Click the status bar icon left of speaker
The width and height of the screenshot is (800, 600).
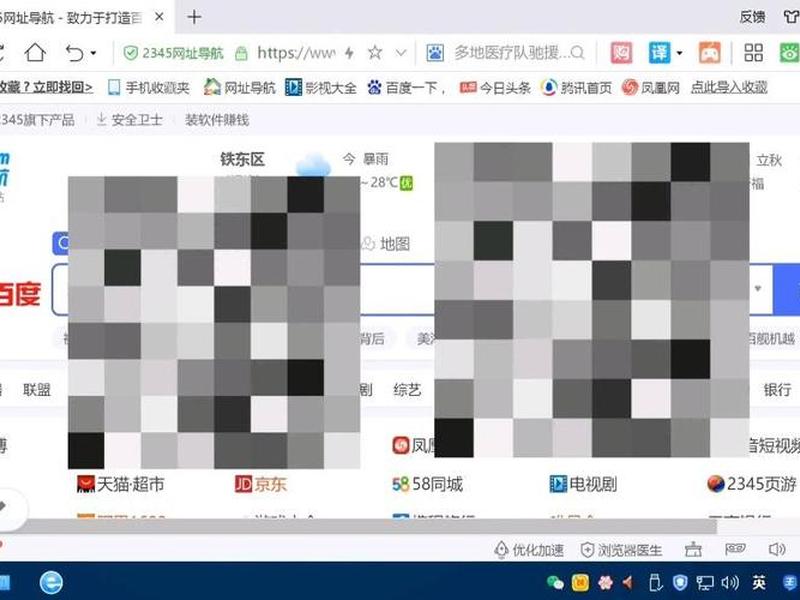(x=735, y=549)
